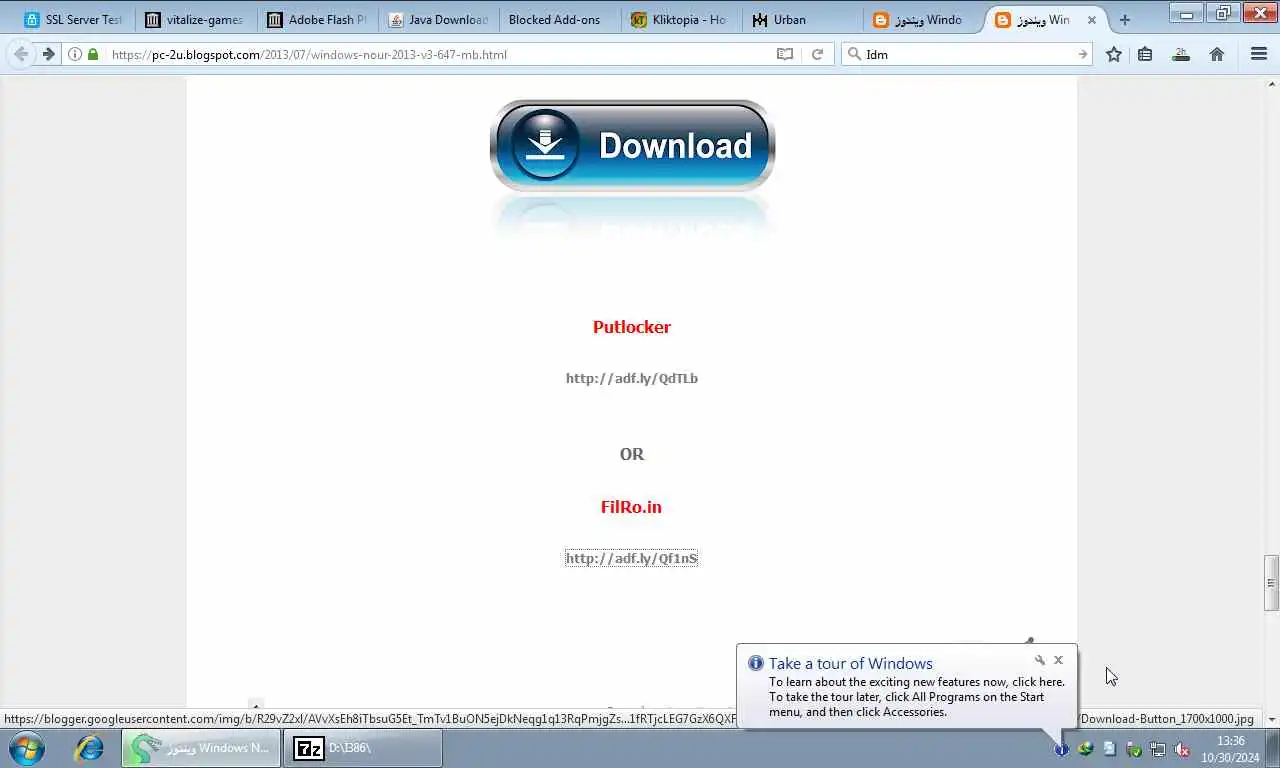This screenshot has height=768, width=1280.
Task: Open balloon options with the wrench icon
Action: tap(1040, 660)
